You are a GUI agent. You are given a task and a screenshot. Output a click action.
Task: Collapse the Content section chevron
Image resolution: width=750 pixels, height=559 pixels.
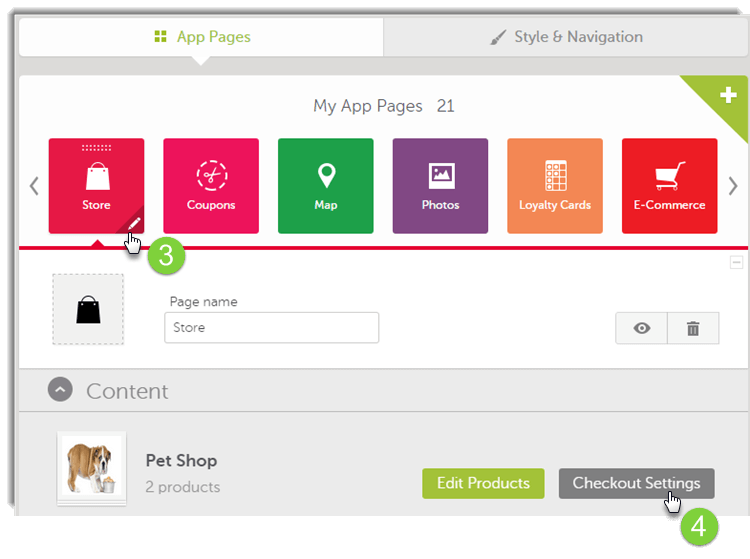click(60, 391)
